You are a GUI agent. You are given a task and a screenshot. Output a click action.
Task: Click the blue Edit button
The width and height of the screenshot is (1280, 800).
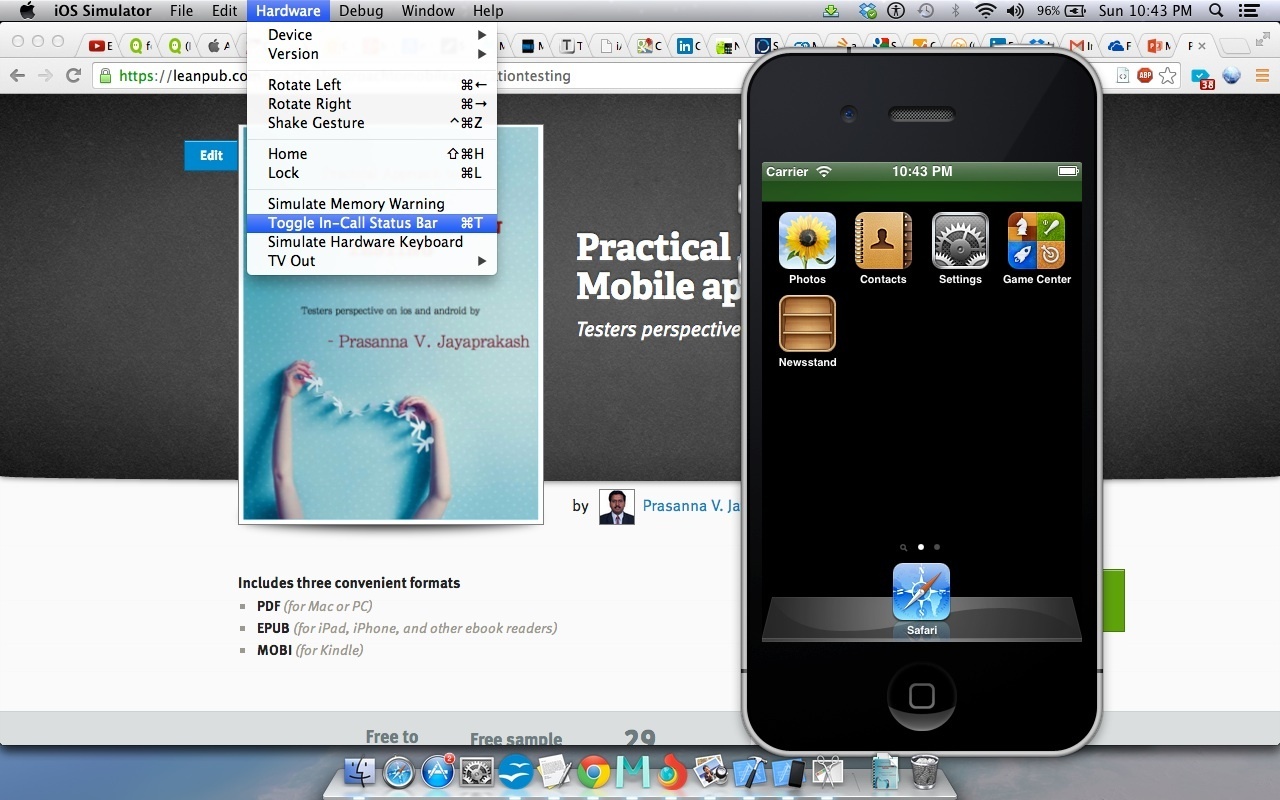tap(211, 155)
